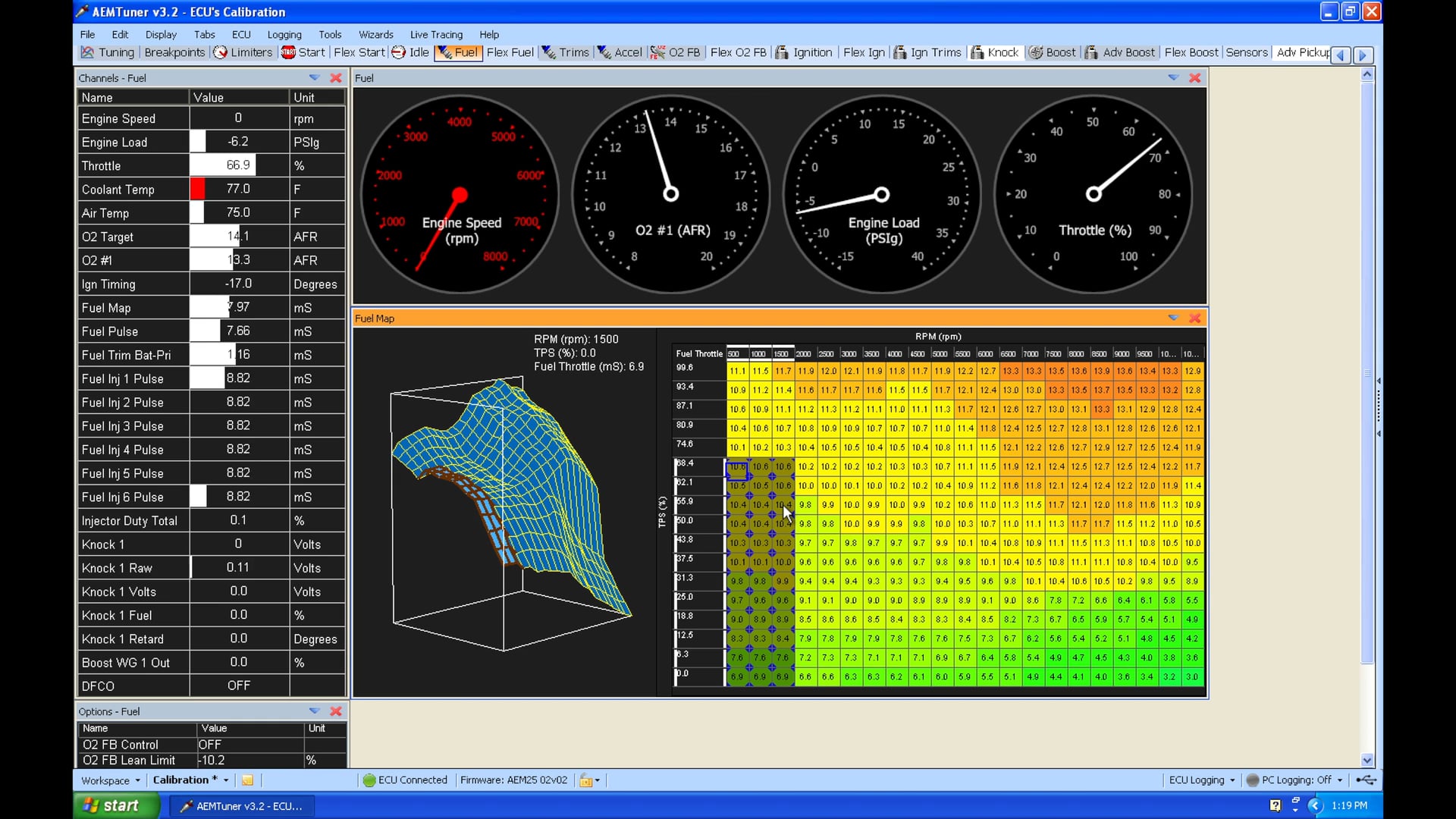The image size is (1456, 819).
Task: Expand the Channels - Fuel panel dropdown arrow
Action: click(x=314, y=77)
